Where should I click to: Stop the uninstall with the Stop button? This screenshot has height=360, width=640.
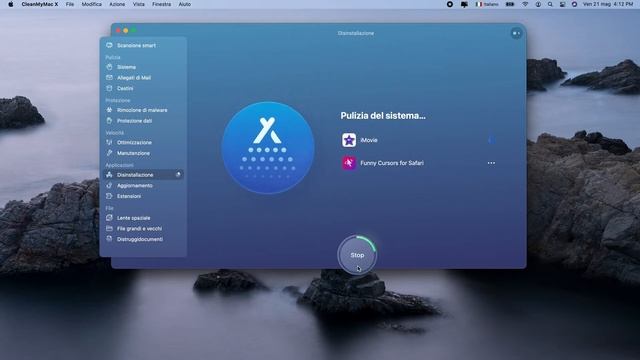coord(357,255)
